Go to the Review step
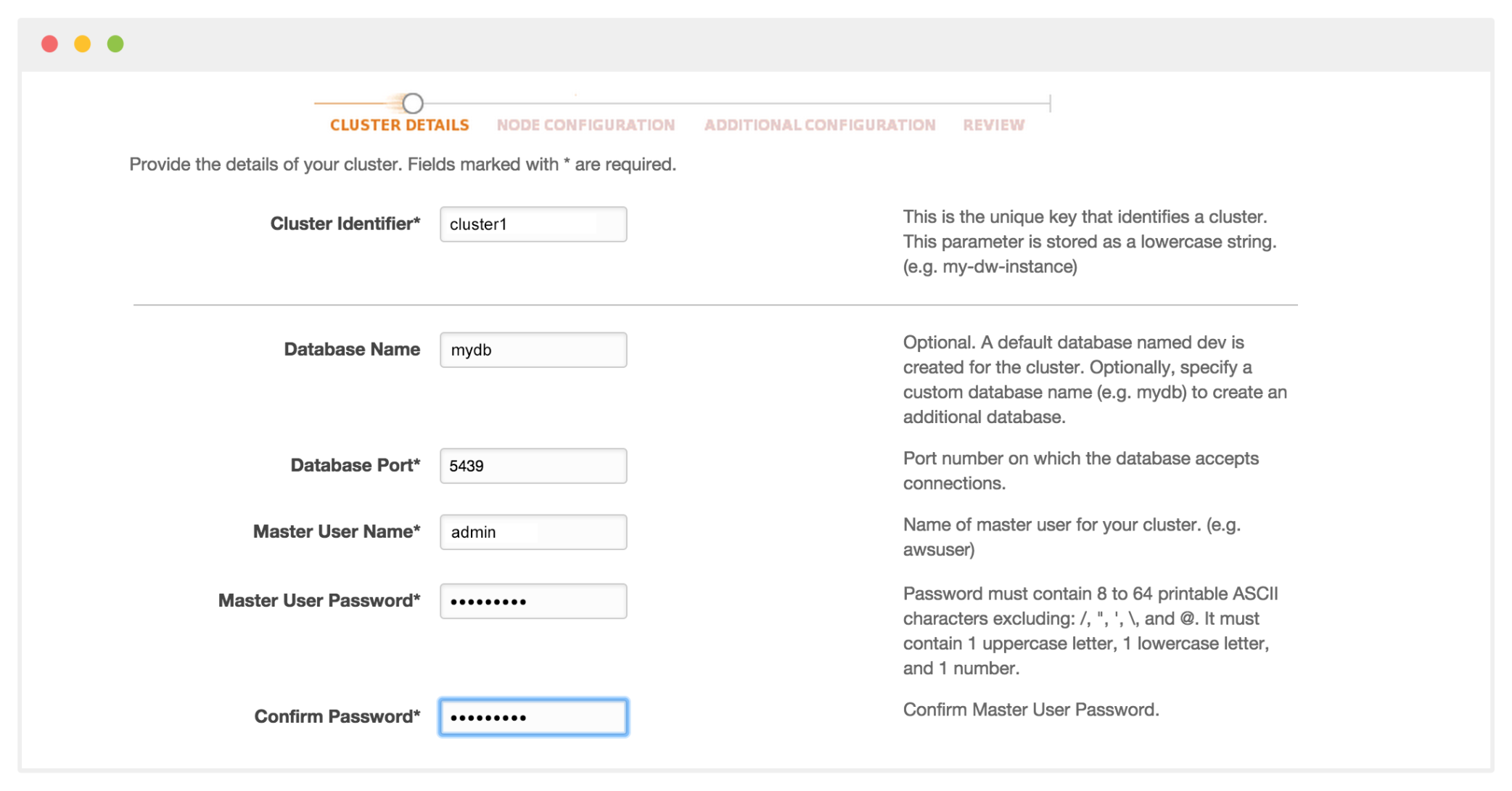 click(x=994, y=124)
